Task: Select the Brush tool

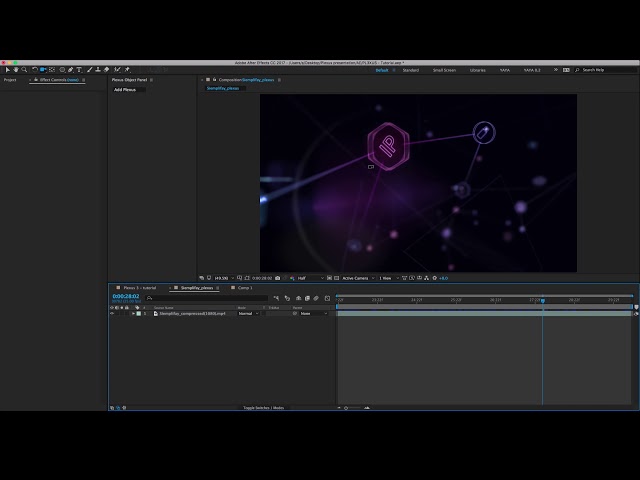Action: (89, 70)
